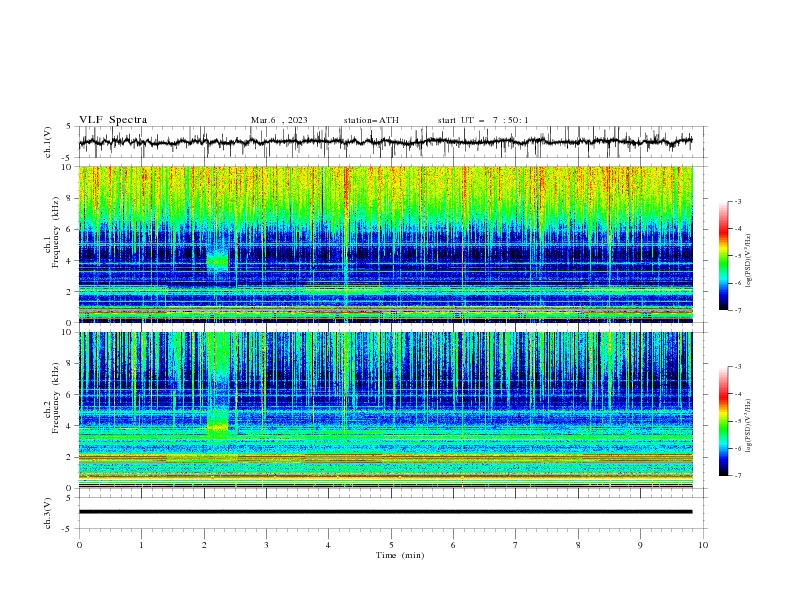Click the green burst near 4 kHz in ch.1 spectrogram

tap(217, 261)
